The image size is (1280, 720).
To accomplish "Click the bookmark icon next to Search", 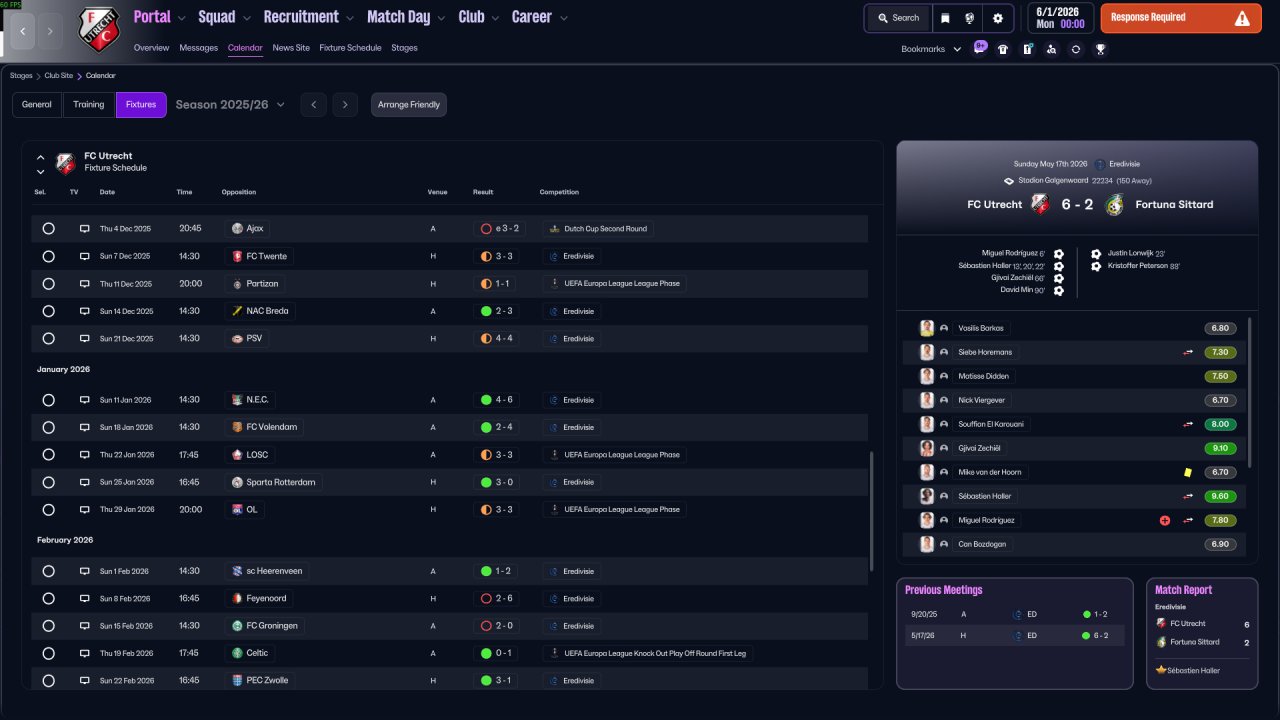I will tap(945, 18).
